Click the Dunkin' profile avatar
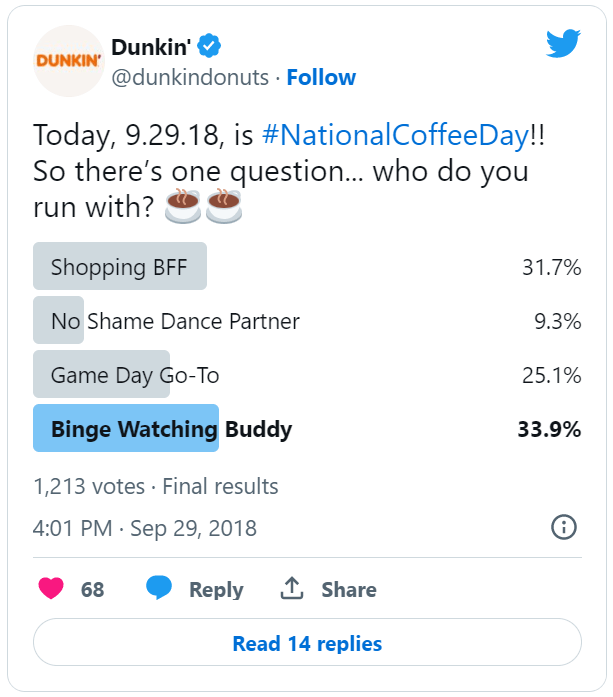 pyautogui.click(x=69, y=61)
